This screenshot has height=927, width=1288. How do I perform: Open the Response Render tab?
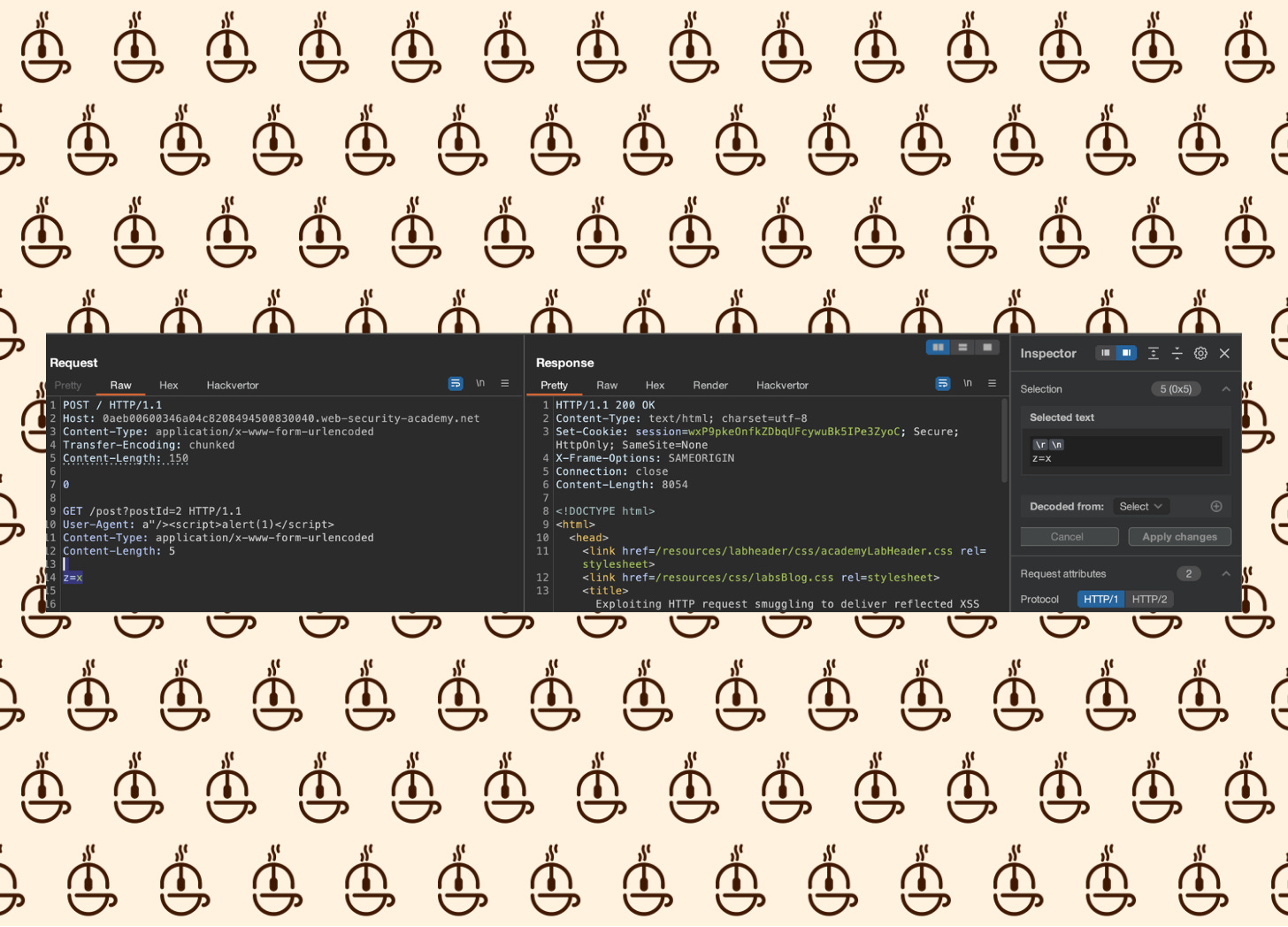(710, 386)
